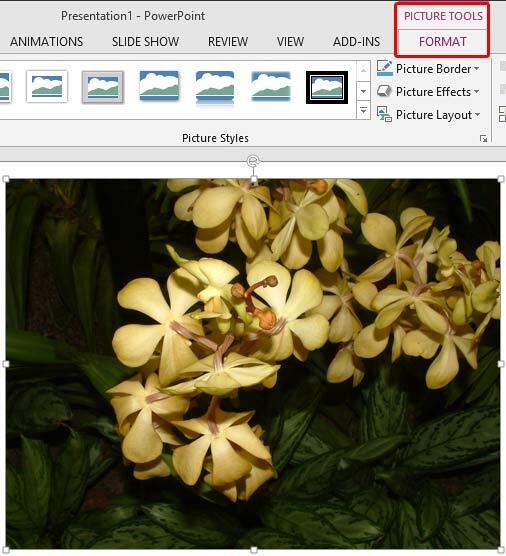Expand the full Picture Styles gallery

[x=363, y=111]
